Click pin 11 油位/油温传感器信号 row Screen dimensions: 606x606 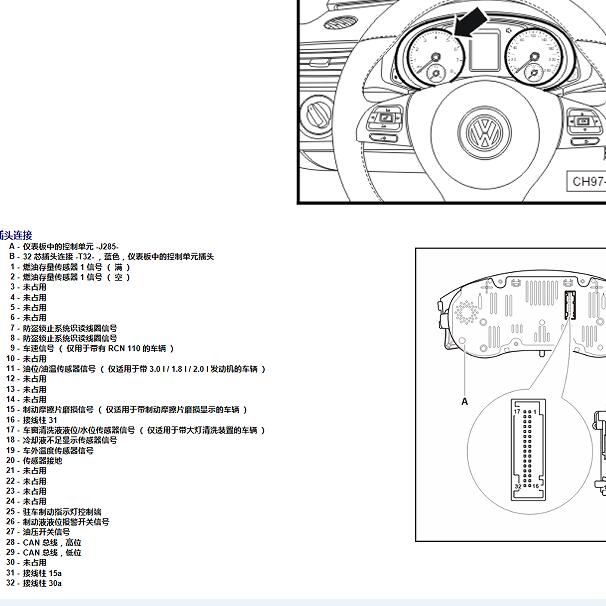tap(136, 369)
